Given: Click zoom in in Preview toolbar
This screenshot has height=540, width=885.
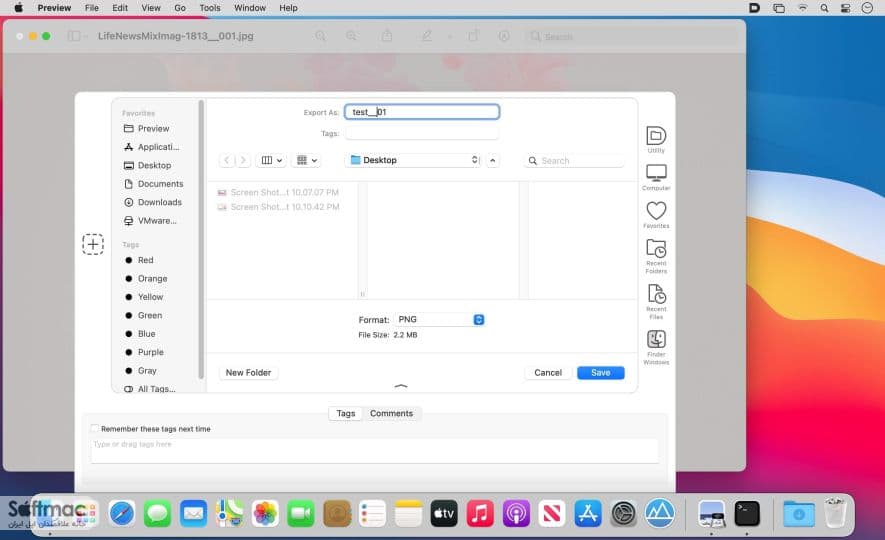Looking at the screenshot, I should [x=351, y=36].
